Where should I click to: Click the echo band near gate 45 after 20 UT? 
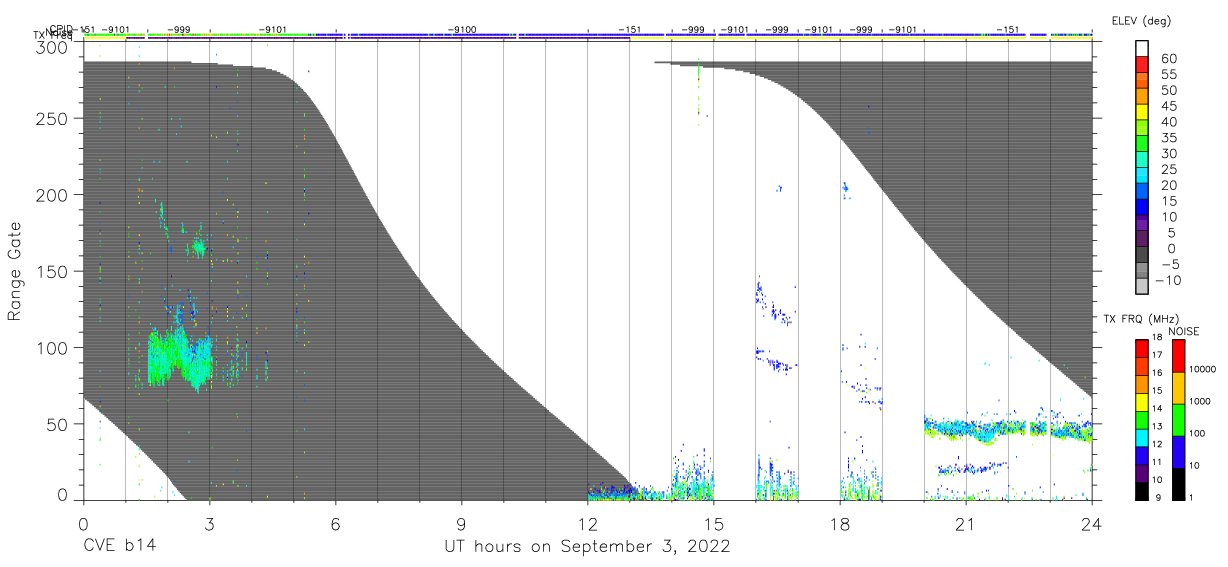click(1008, 429)
